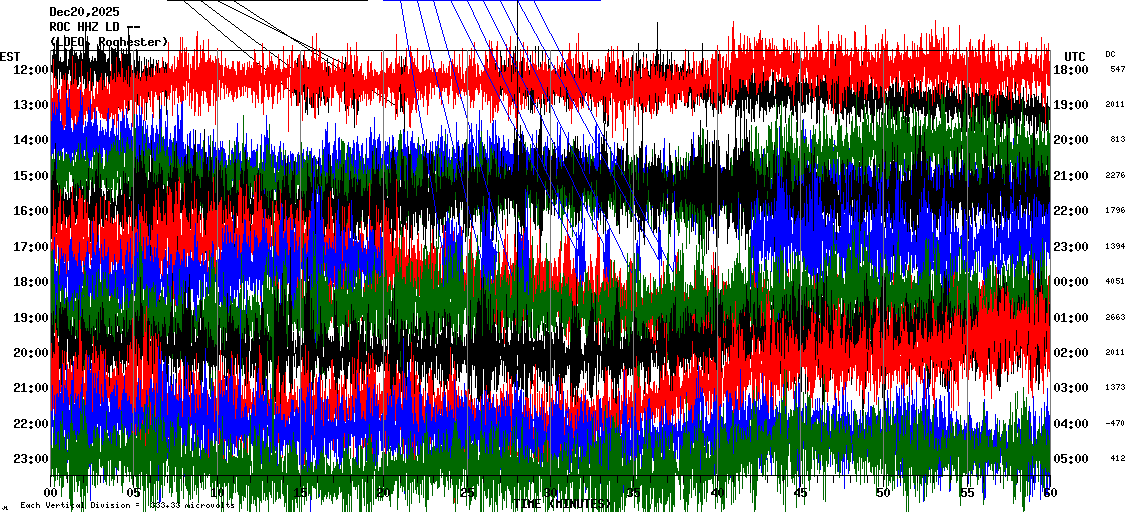Viewport: 1130px width, 519px height.
Task: Click the DC offset value -470
Action: pyautogui.click(x=1115, y=424)
